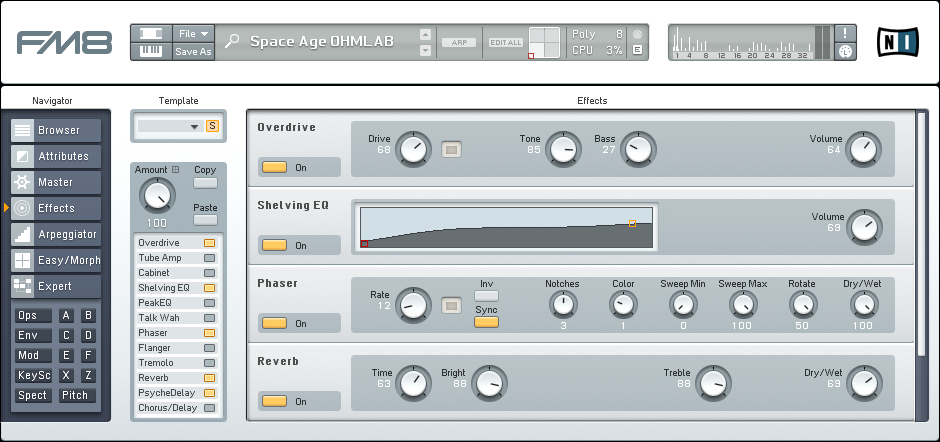Toggle the Phaser Sync button
940x442 pixels.
tap(486, 322)
